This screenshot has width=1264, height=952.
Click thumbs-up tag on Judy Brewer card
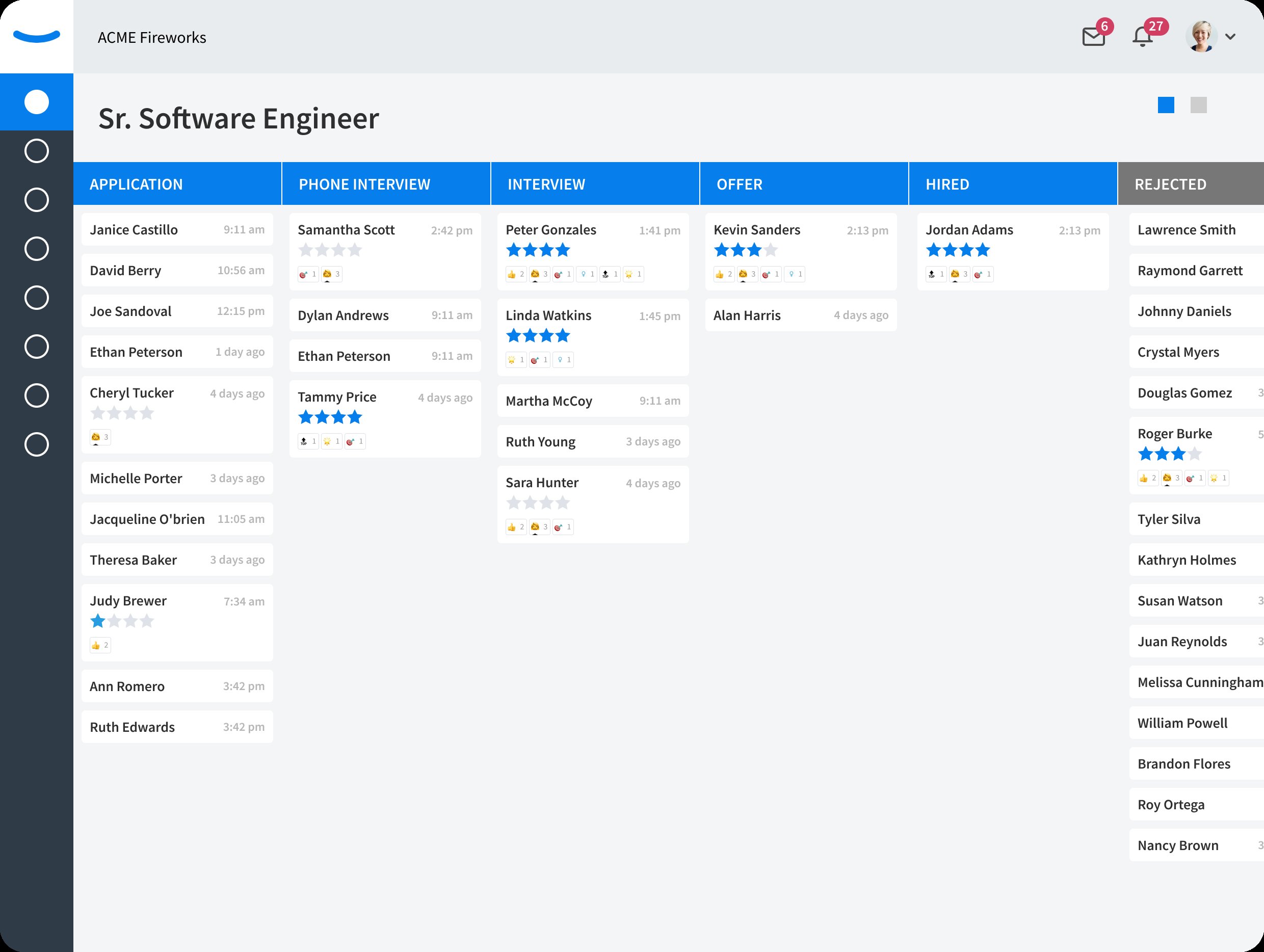(x=100, y=646)
